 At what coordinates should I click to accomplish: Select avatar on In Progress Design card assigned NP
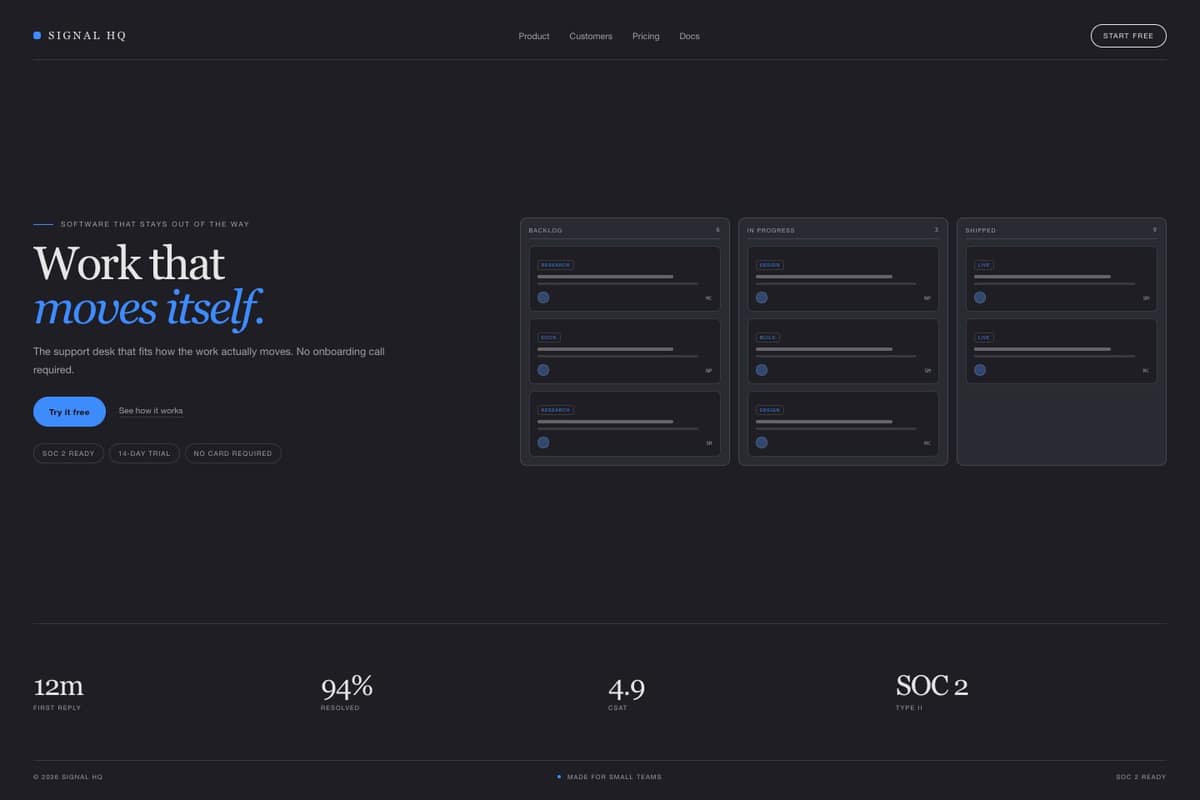click(x=761, y=297)
